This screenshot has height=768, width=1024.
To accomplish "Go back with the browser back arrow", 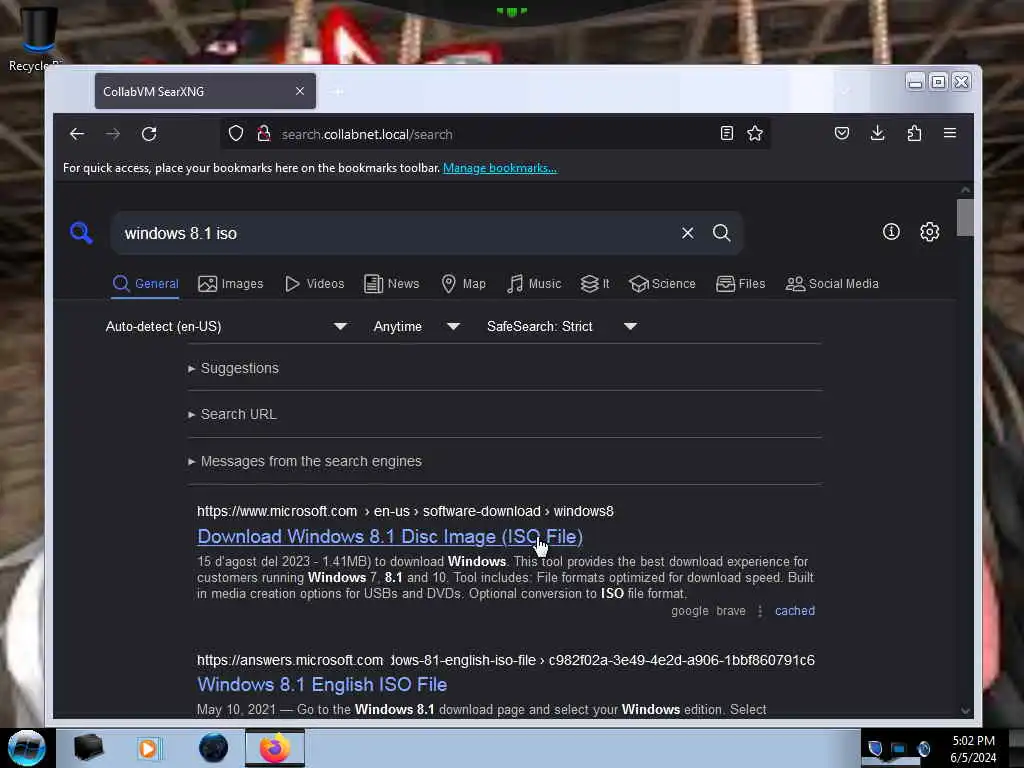I will [x=77, y=134].
